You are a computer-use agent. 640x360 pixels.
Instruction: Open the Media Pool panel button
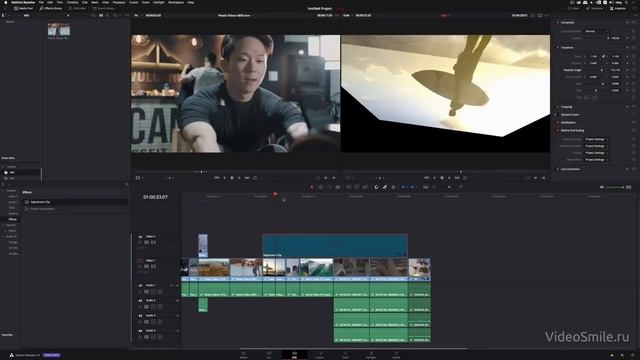(24, 8)
